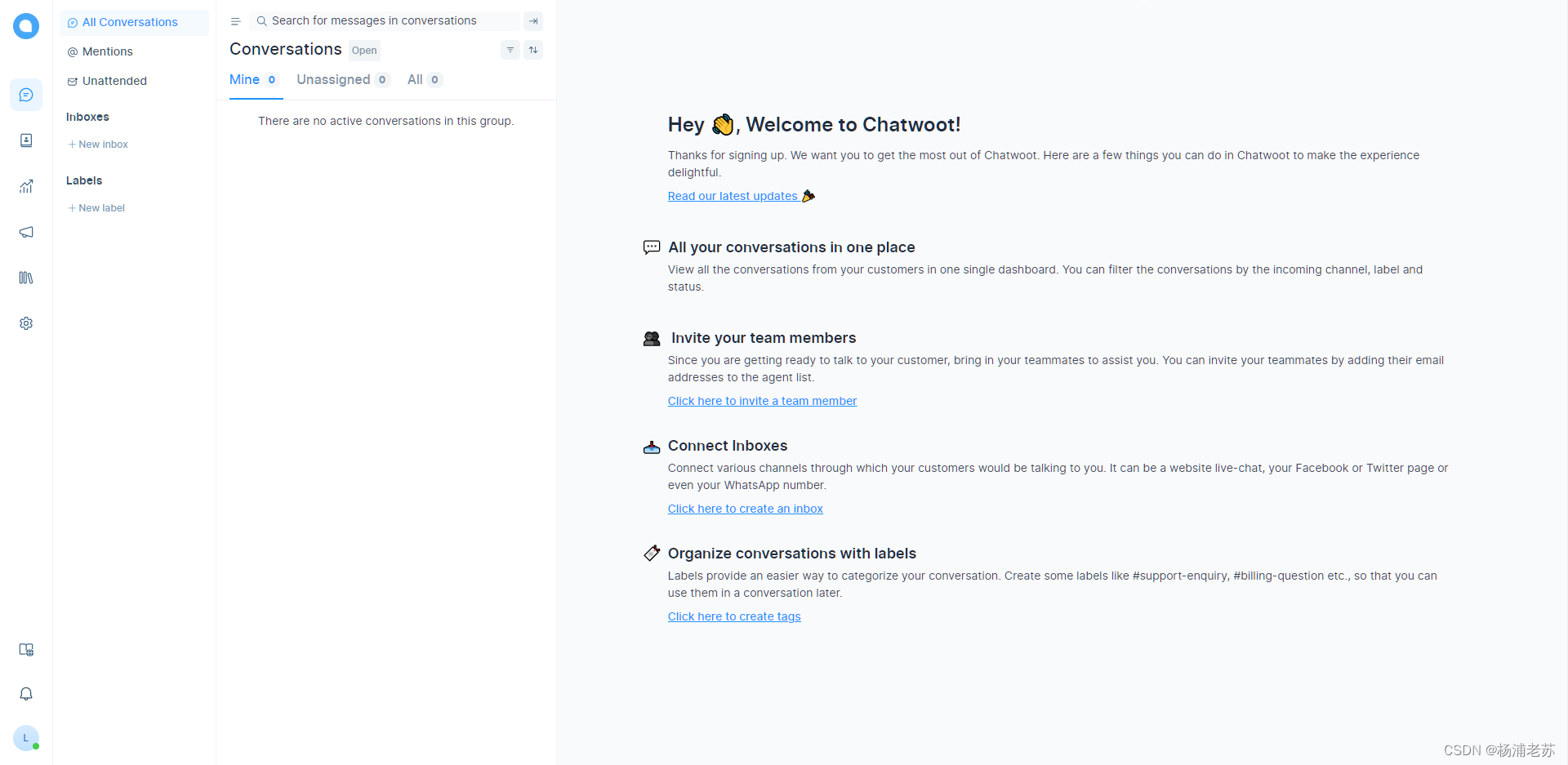The image size is (1568, 765).
Task: Open the conversation sort options icon
Action: coord(533,50)
